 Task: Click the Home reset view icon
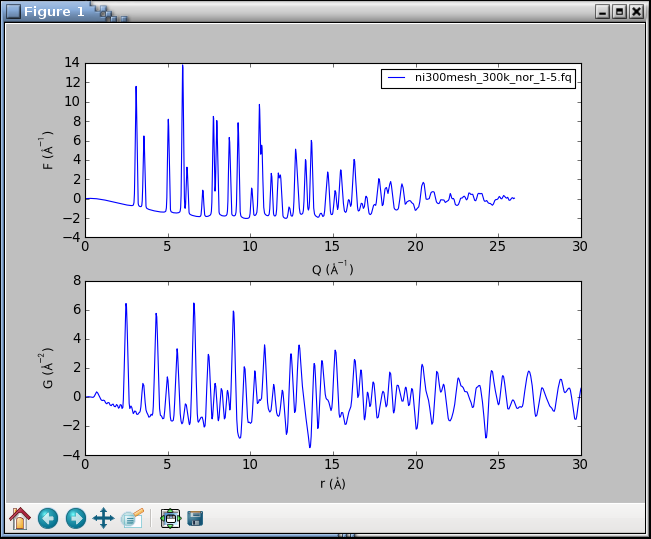(x=20, y=518)
